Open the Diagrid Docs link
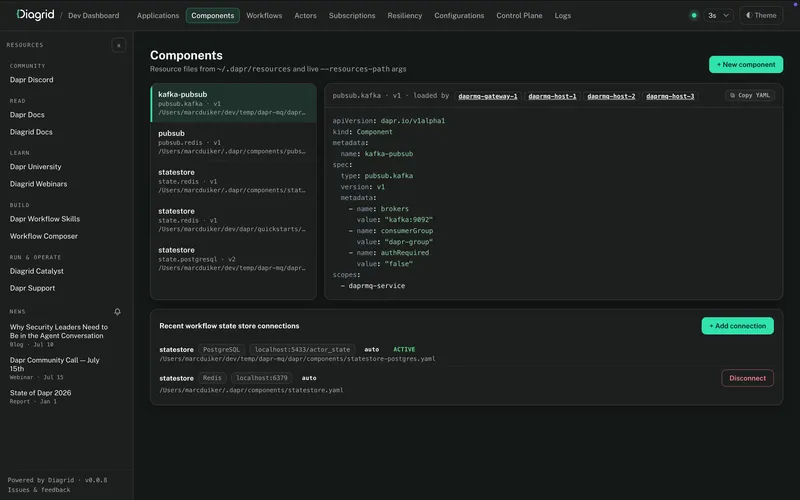Screen dimensions: 800x500 31,132
